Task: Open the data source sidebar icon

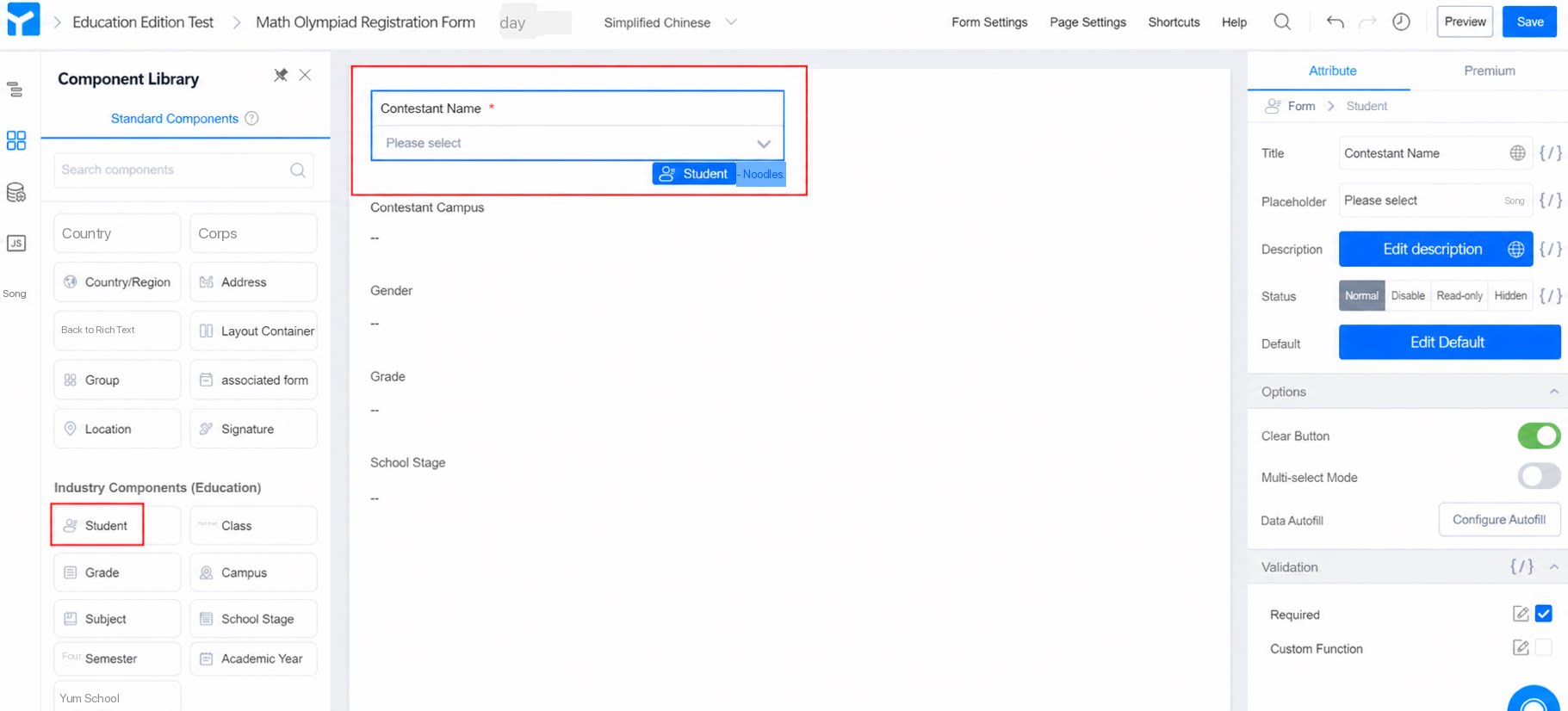Action: click(16, 192)
